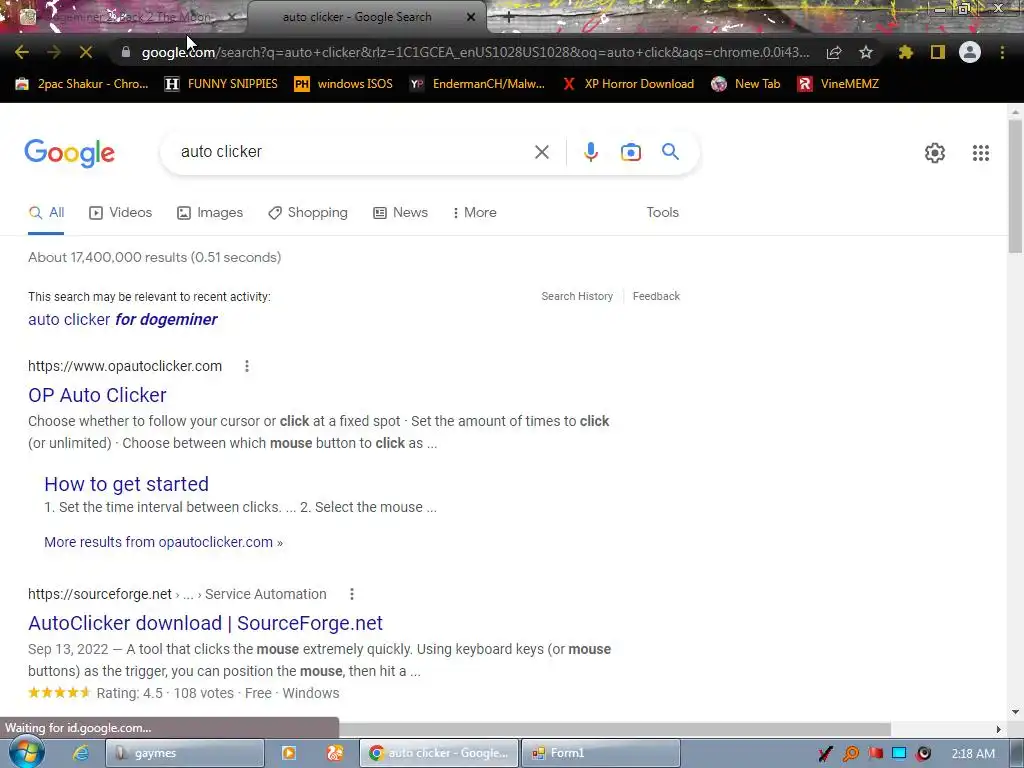The image size is (1024, 768).
Task: Search auto clicker for dogeminer suggestion
Action: 123,319
